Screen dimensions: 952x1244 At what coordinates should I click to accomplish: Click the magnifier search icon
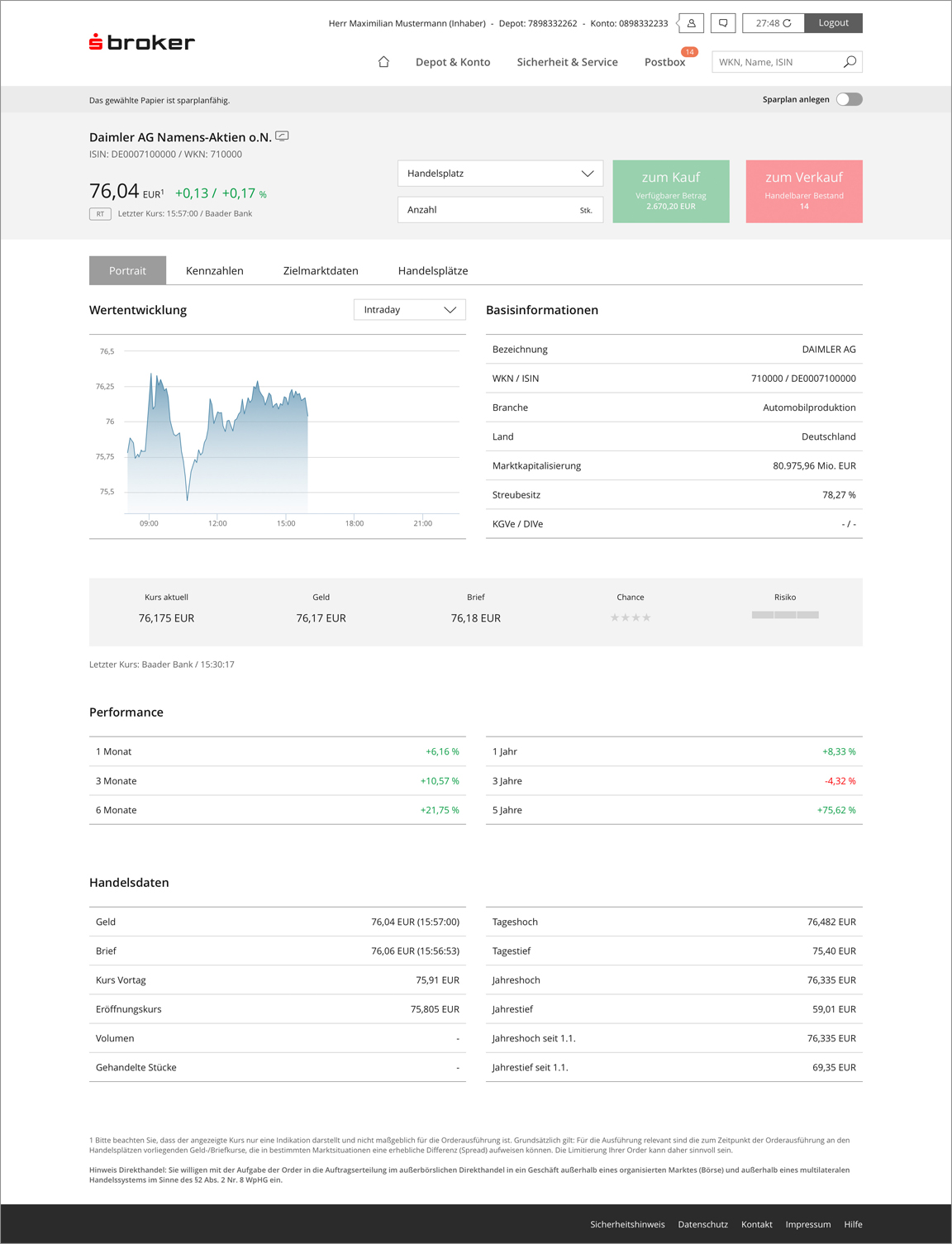[850, 62]
